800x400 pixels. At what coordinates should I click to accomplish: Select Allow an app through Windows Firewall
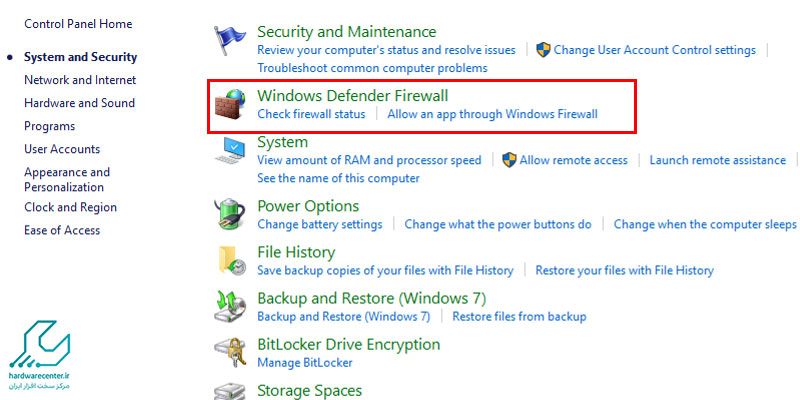492,114
